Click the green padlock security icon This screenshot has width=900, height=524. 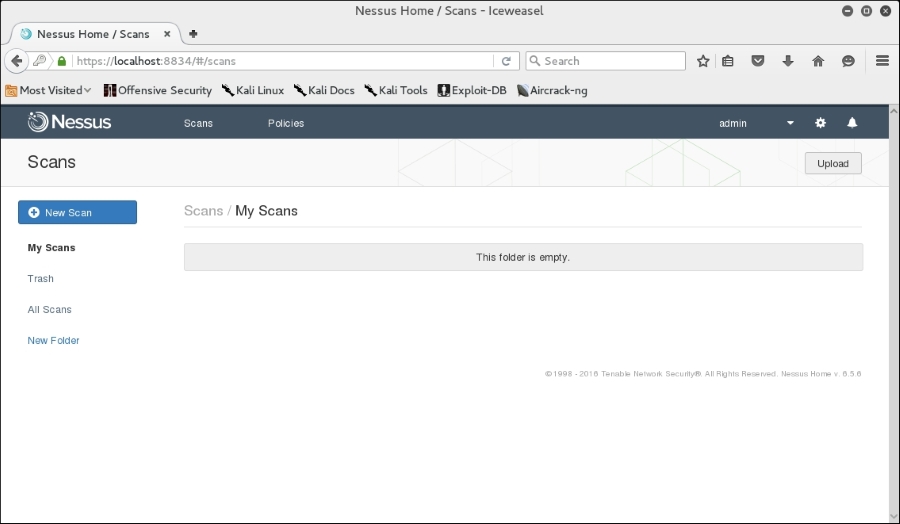[62, 61]
